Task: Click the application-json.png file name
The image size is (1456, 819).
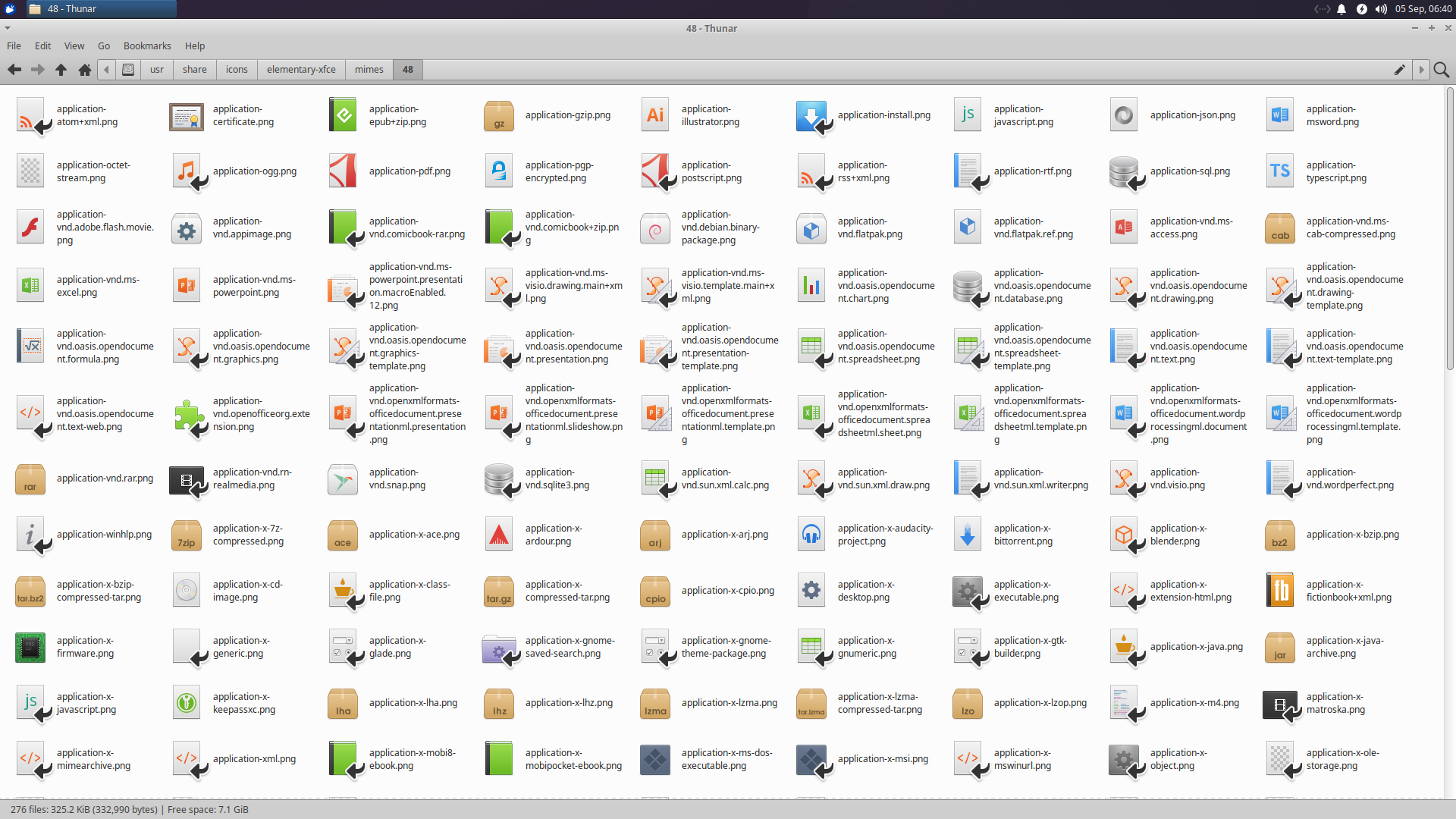Action: click(1192, 115)
